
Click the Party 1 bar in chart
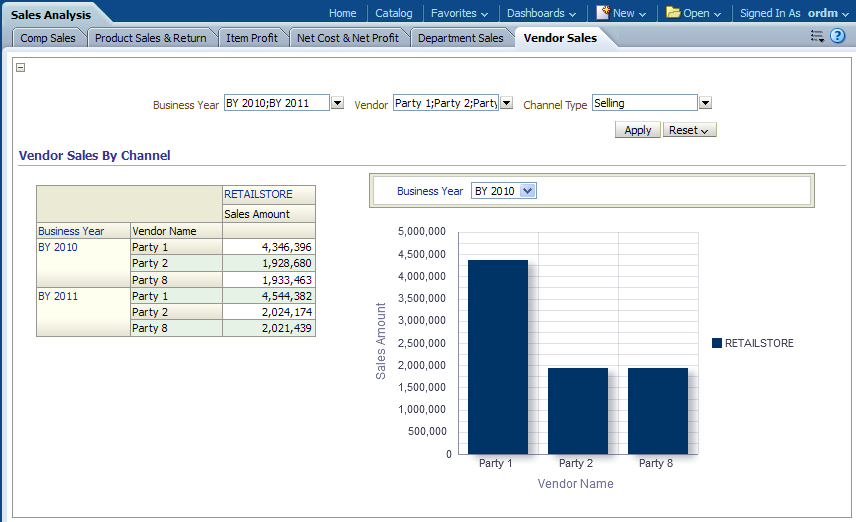(497, 357)
